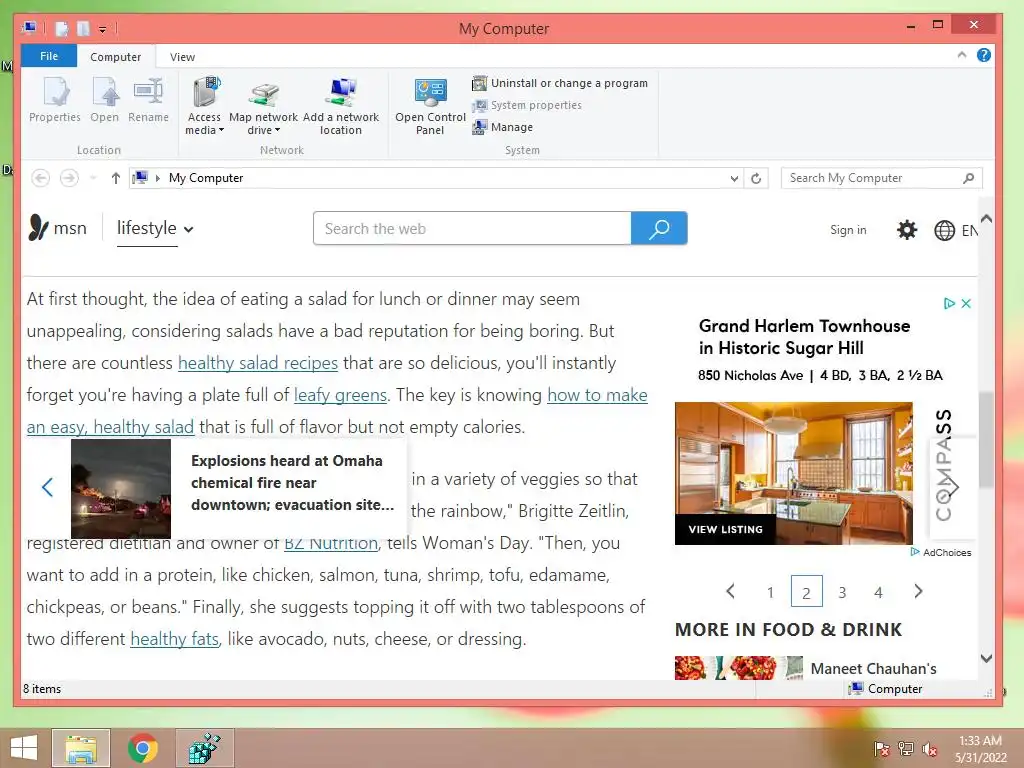
Task: Expand Map network drive menu
Action: click(263, 106)
